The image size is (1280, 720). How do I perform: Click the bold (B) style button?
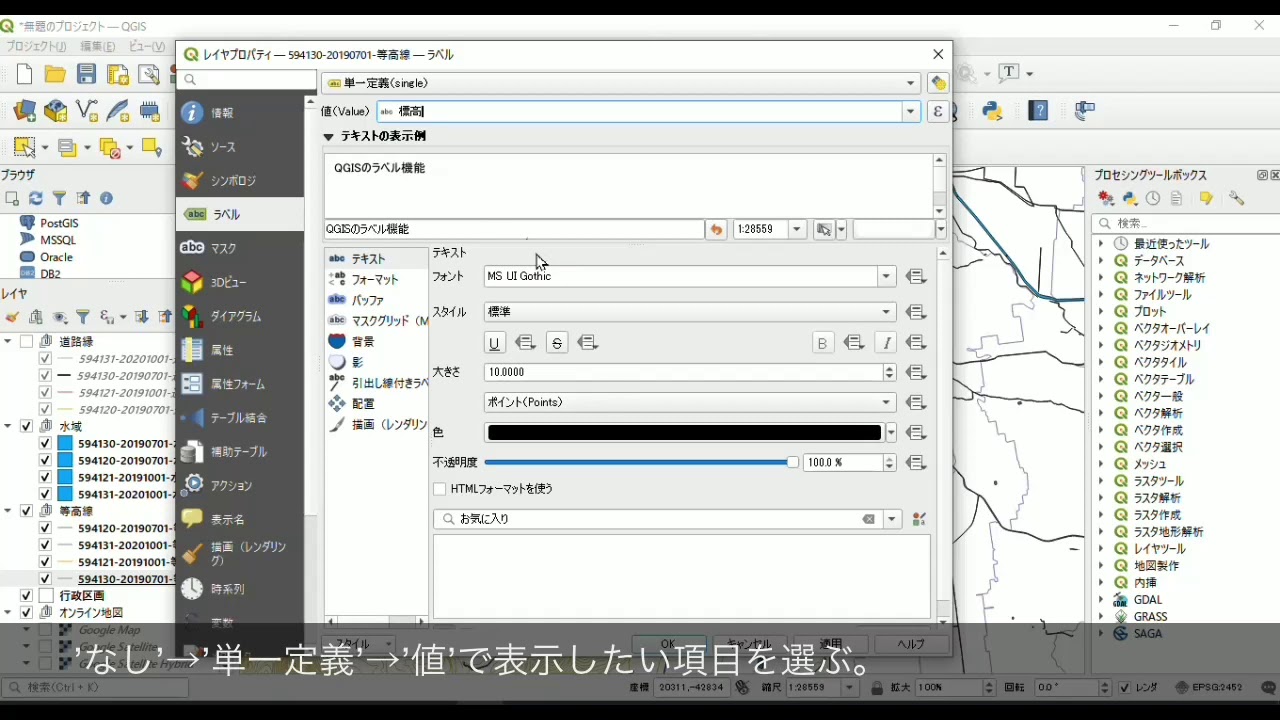(x=822, y=343)
